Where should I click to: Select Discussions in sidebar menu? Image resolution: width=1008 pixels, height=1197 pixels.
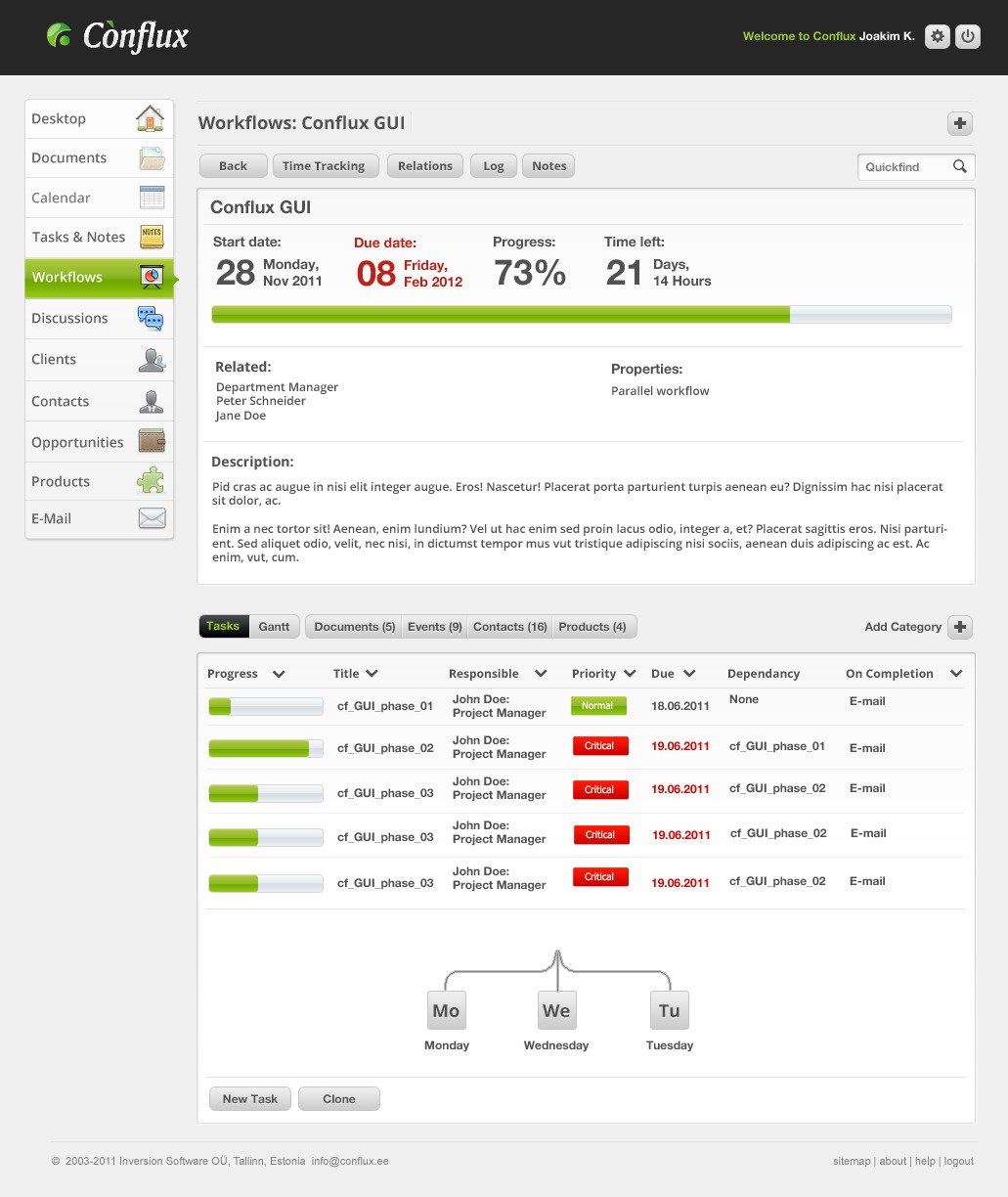(x=99, y=318)
